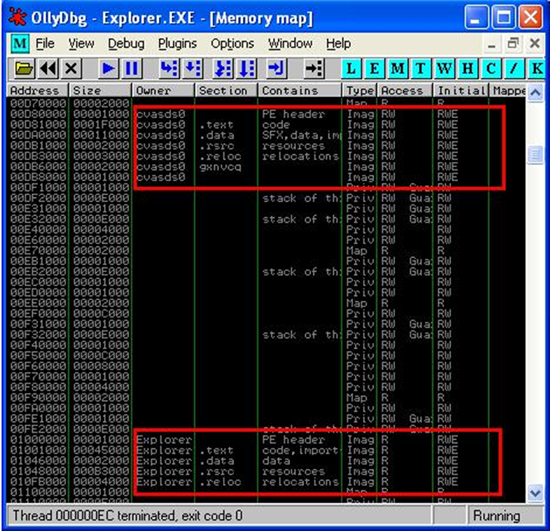Click the OllyDbg title bar application icon

[18, 18]
